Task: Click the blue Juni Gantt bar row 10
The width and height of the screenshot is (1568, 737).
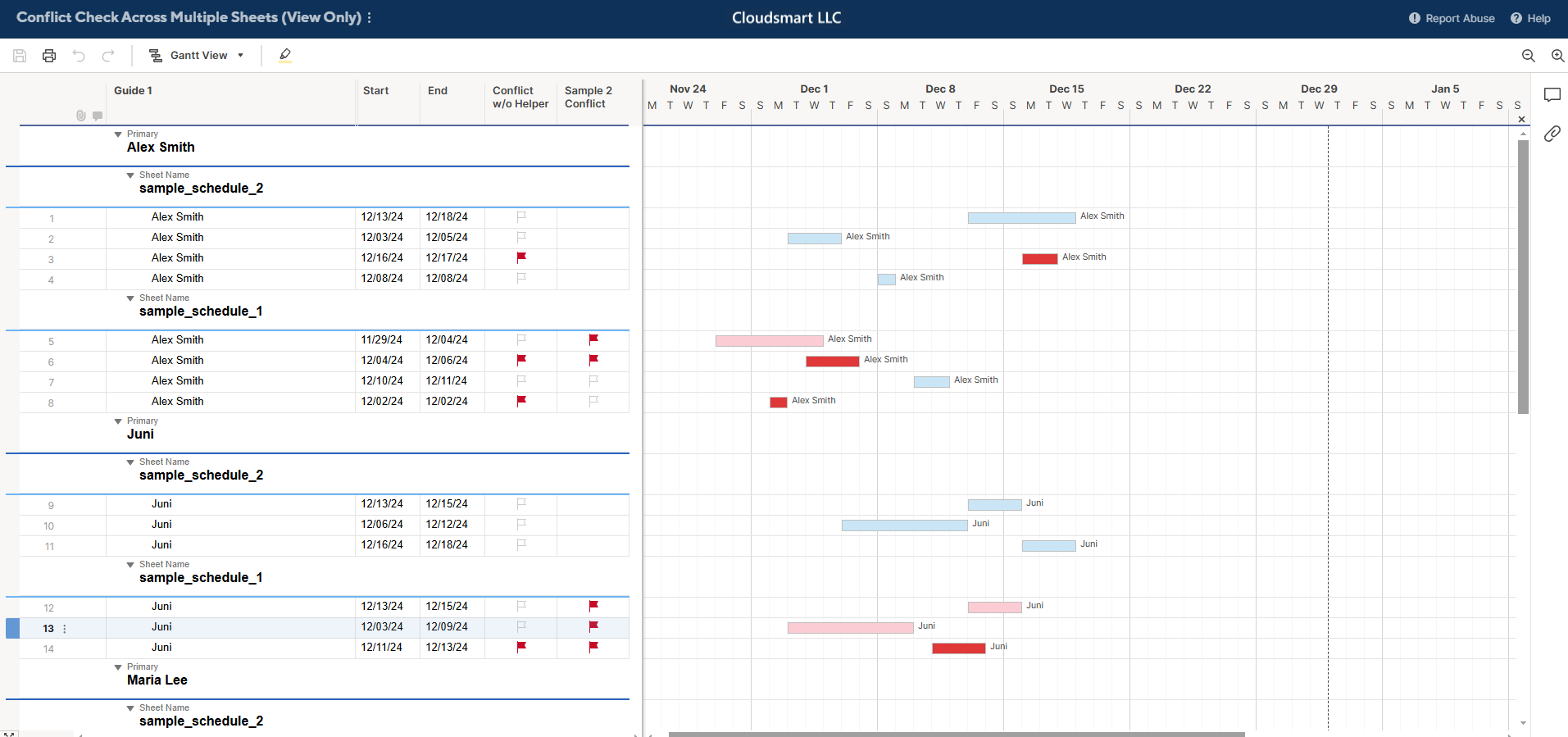Action: (x=904, y=525)
